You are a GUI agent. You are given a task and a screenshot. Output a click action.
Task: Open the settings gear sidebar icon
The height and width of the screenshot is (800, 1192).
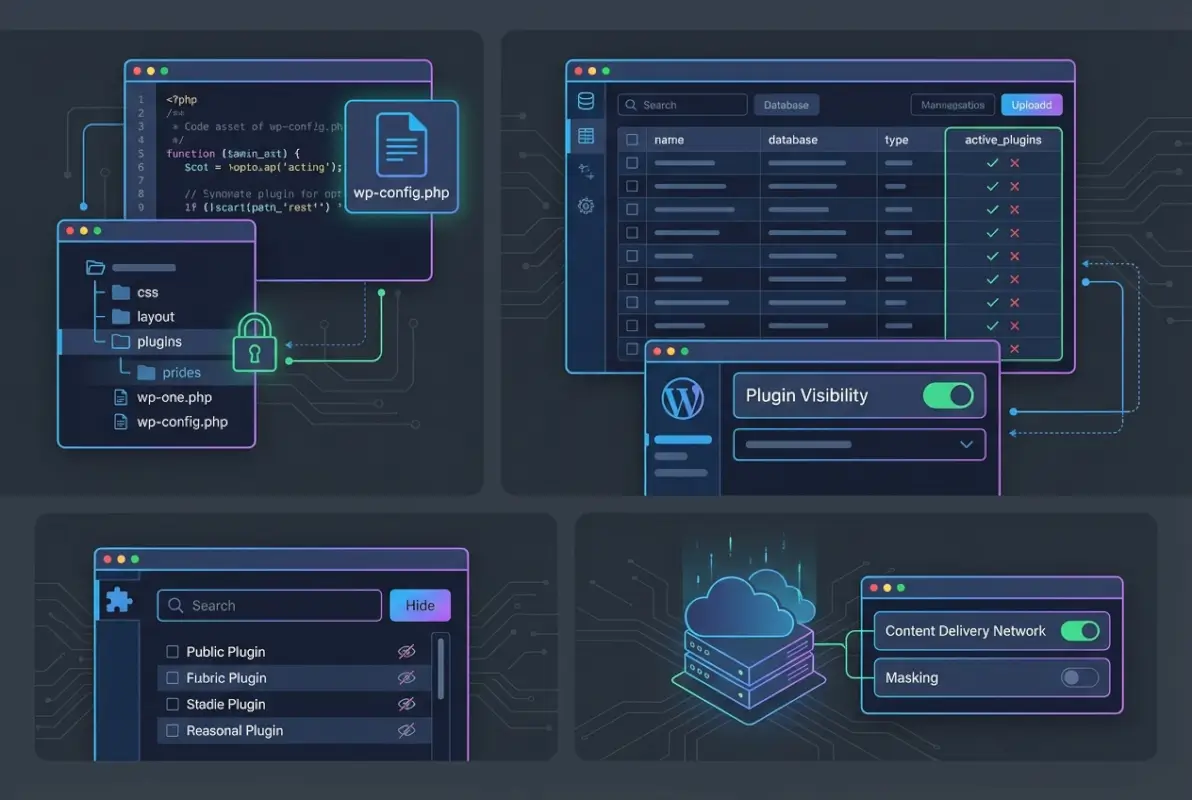click(586, 206)
